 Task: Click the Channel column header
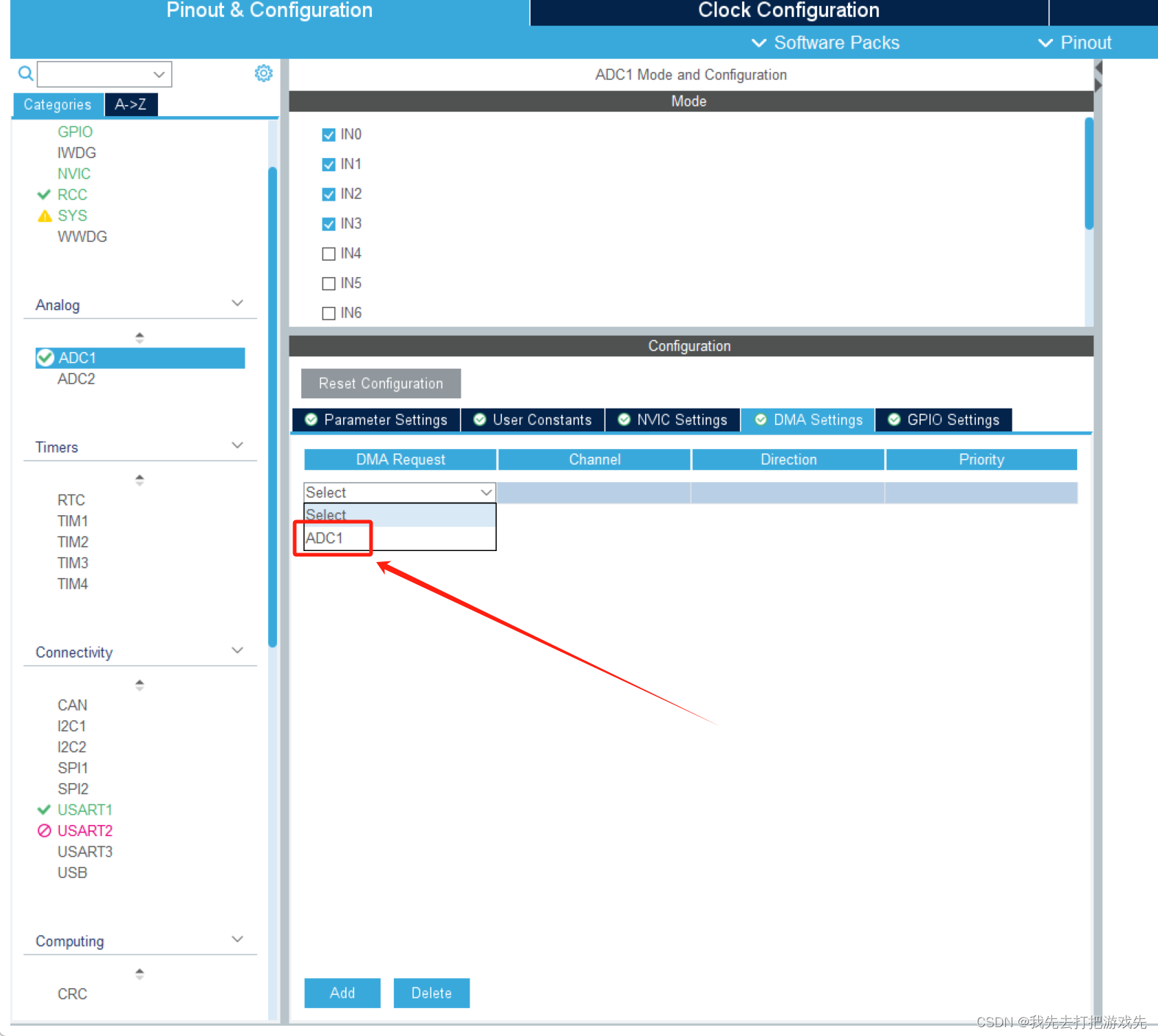click(594, 459)
